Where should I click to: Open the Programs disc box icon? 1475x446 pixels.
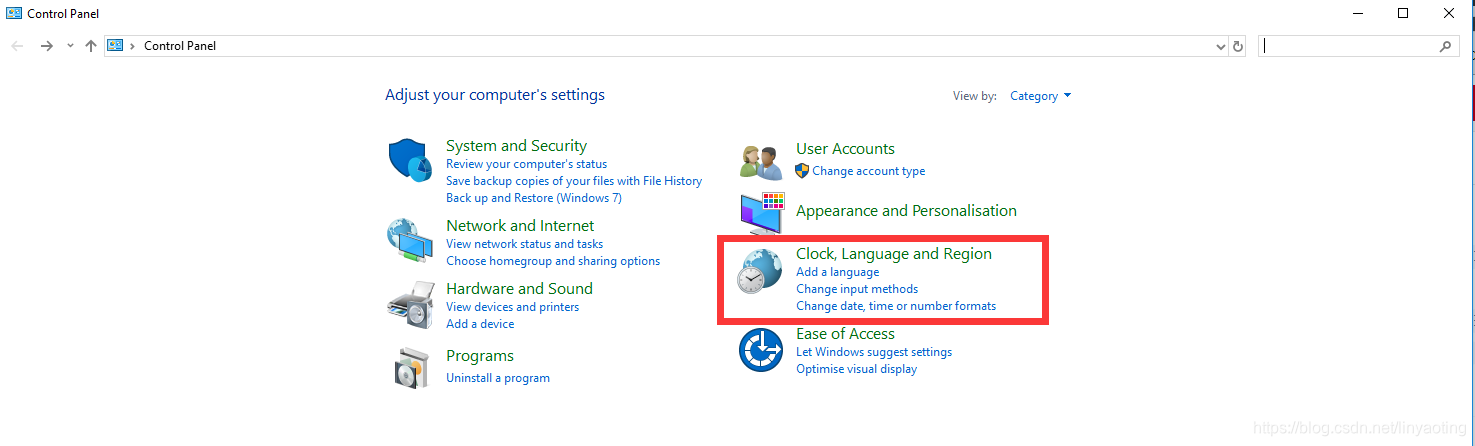[411, 368]
